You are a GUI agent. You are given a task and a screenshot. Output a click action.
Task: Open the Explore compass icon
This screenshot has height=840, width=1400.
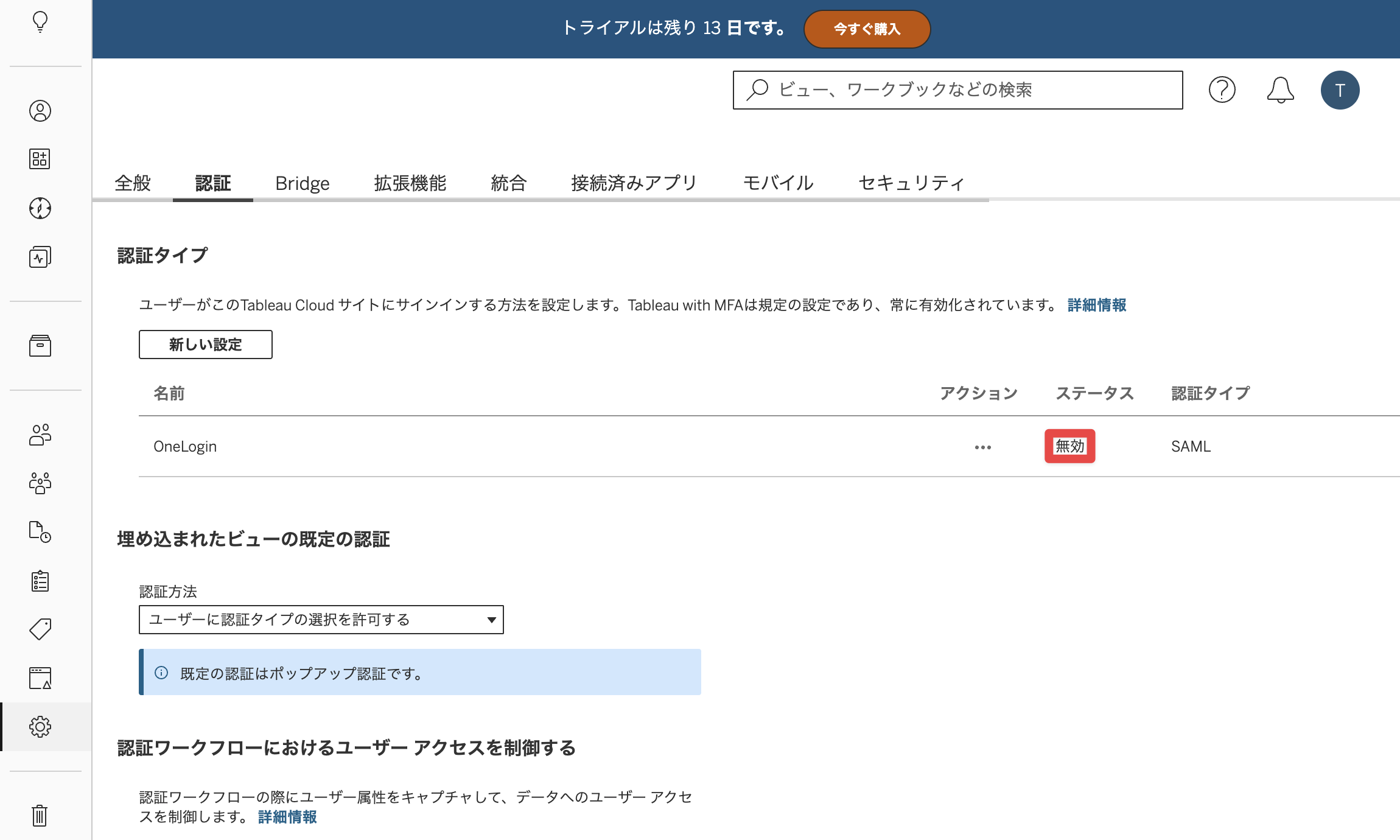point(40,208)
